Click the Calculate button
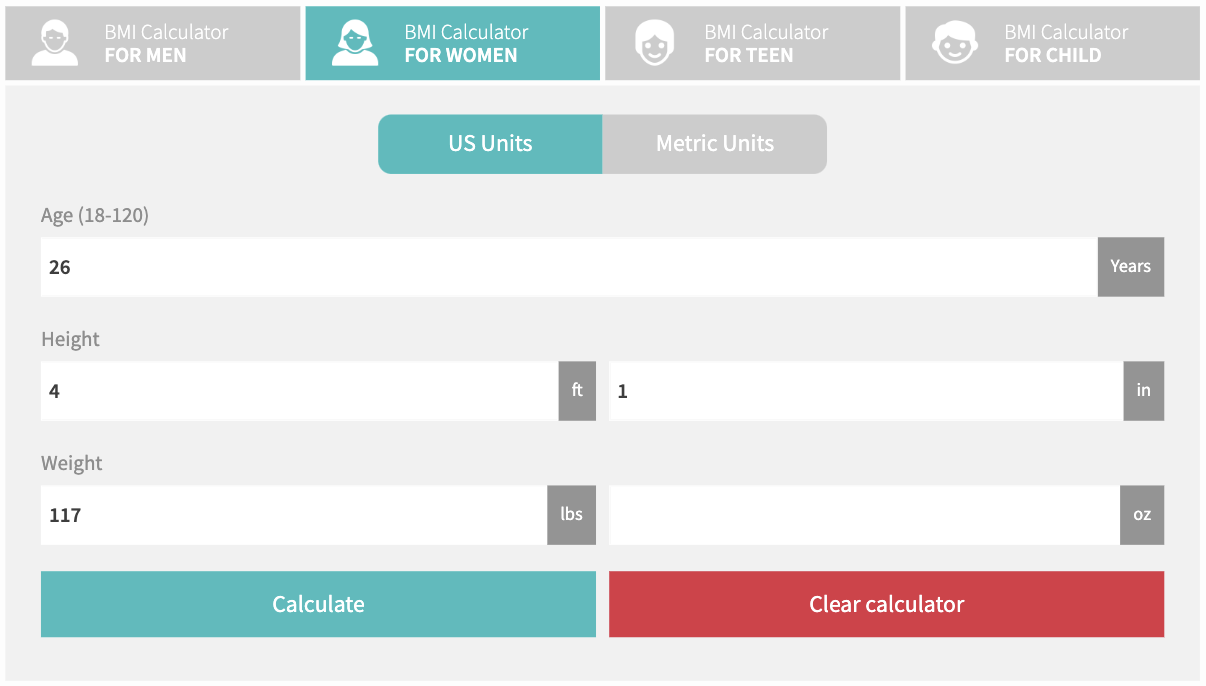 click(x=318, y=604)
